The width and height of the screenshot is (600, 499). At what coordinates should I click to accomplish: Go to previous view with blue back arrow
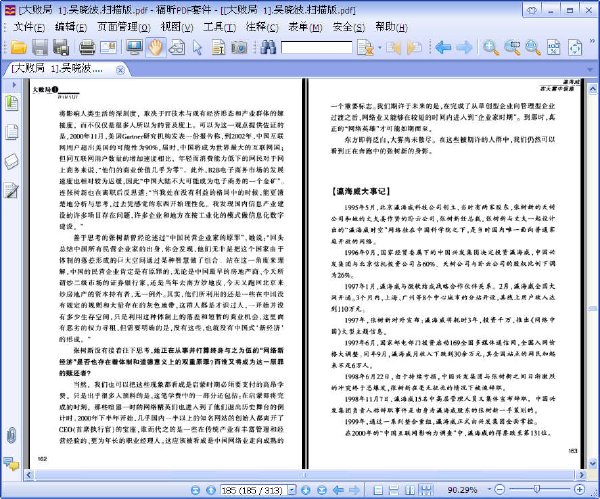(443, 47)
